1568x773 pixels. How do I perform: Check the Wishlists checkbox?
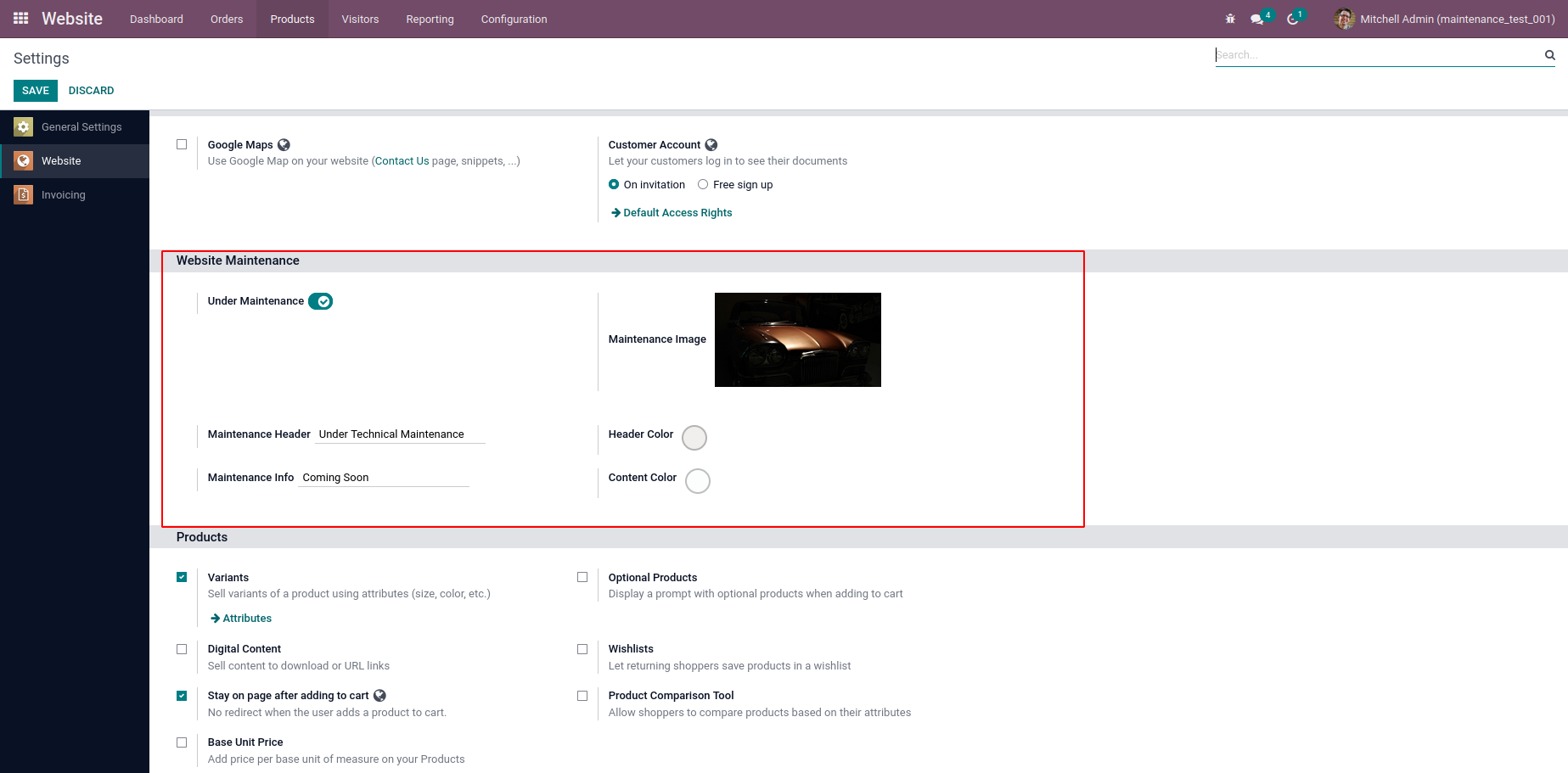(582, 649)
